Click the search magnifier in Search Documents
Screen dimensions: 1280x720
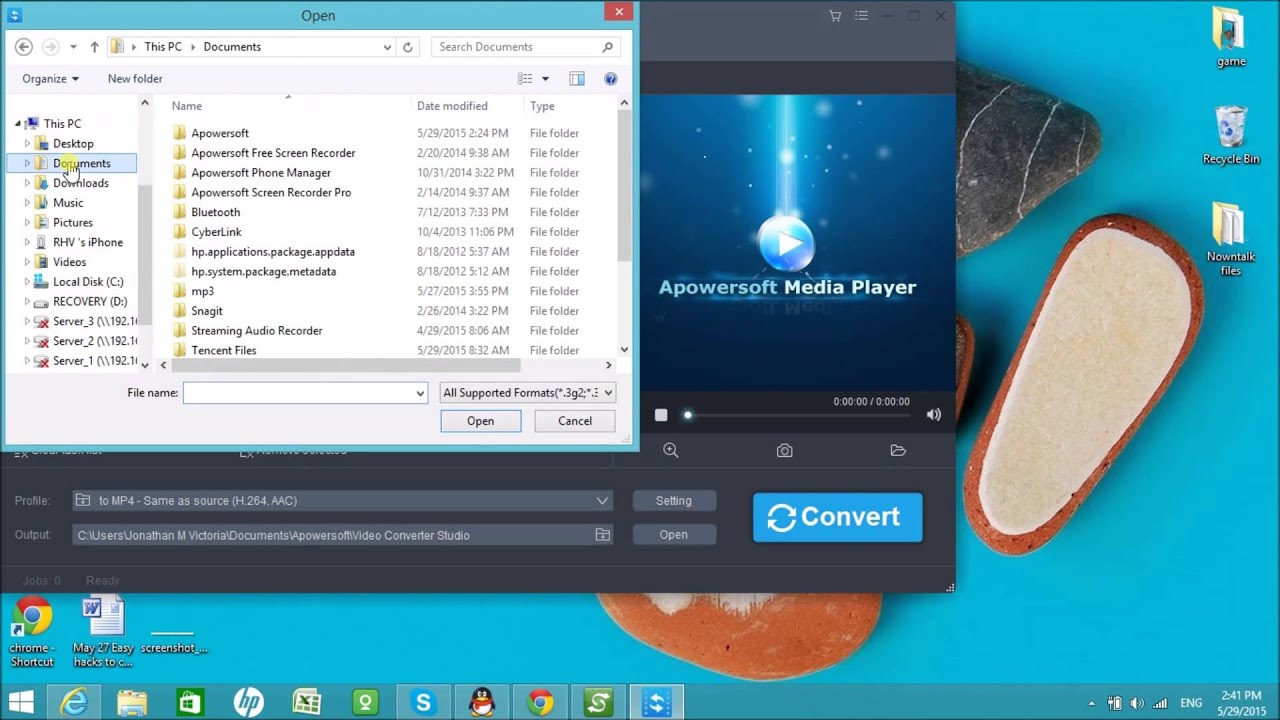(x=607, y=47)
